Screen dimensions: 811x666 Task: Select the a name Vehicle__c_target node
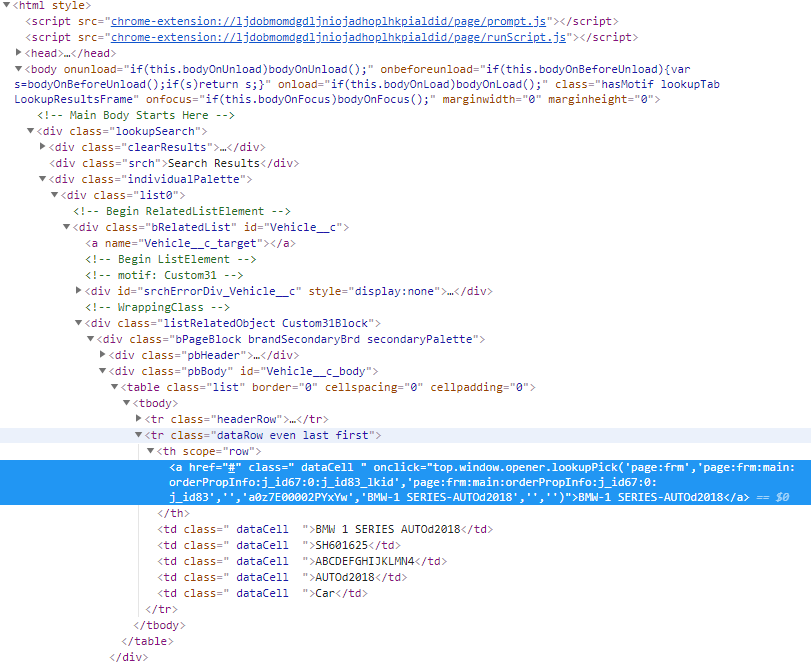(190, 243)
